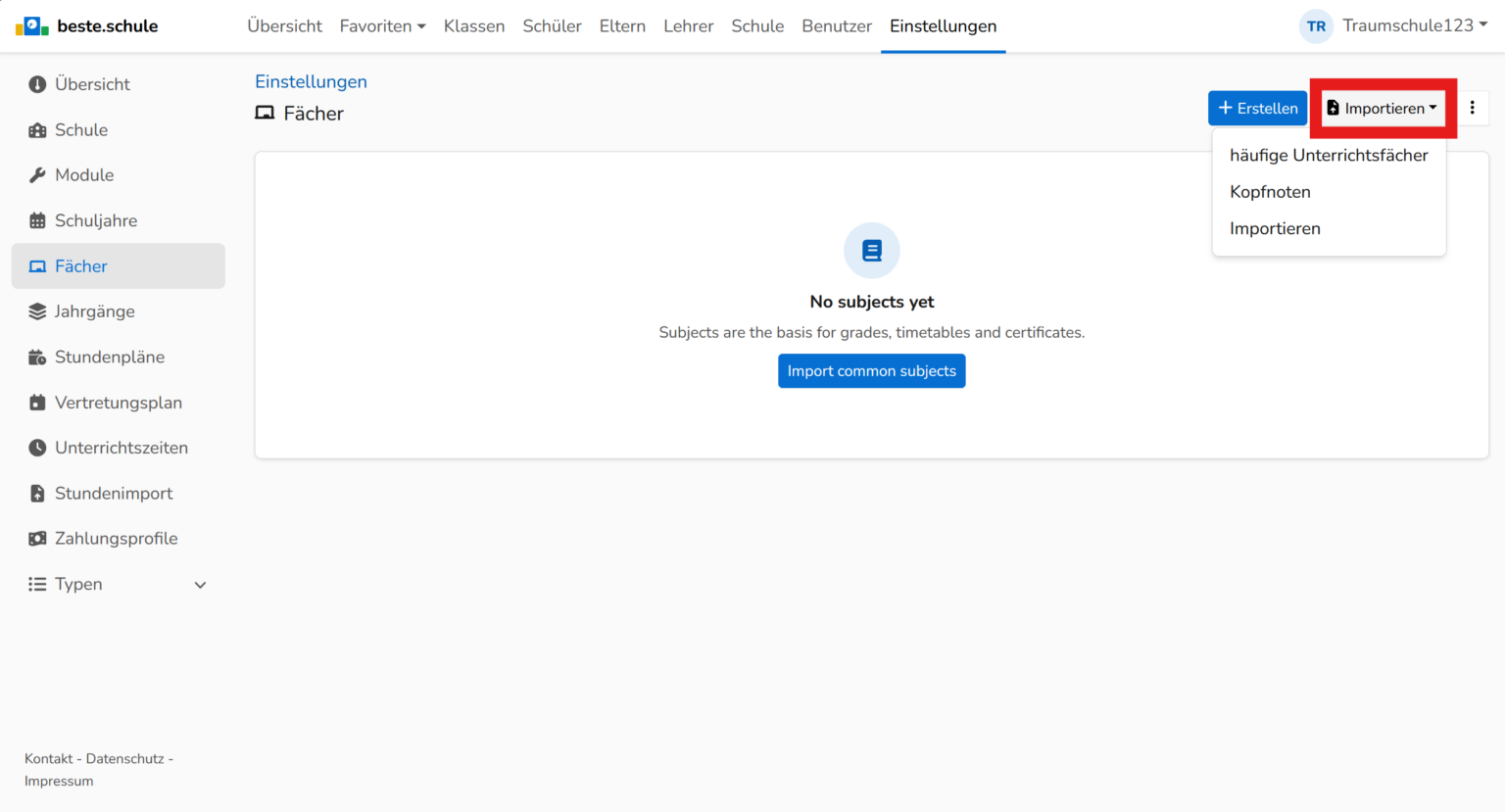Screen dimensions: 1505x812
Task: Open Benutzer in the top navigation
Action: [x=837, y=26]
